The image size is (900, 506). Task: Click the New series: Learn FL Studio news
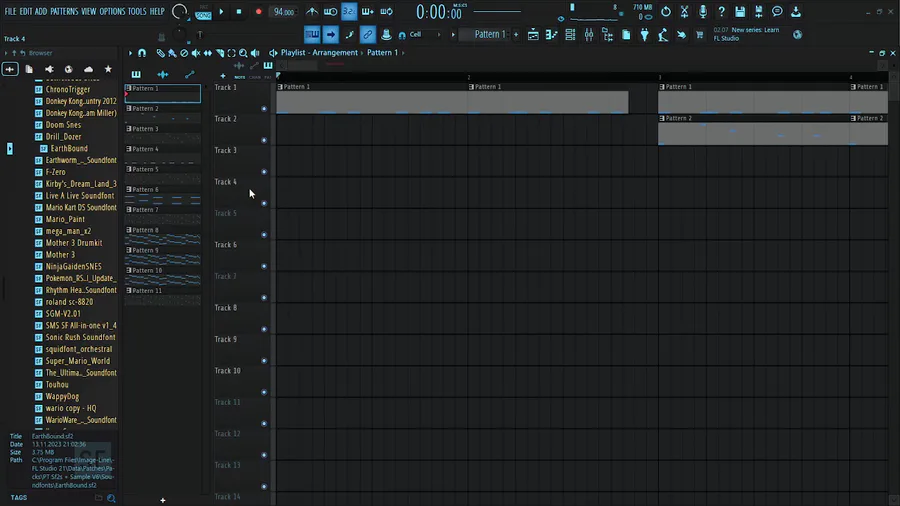coord(746,34)
